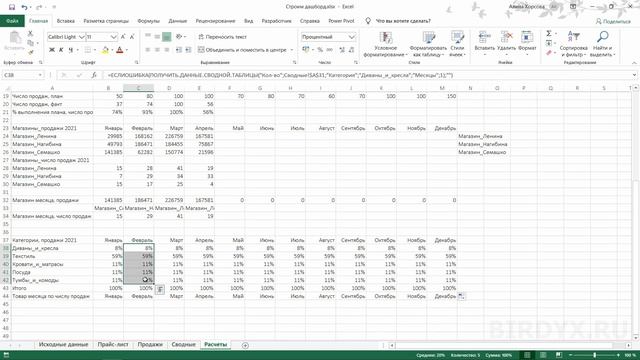Click the Поделиться (Share) button
This screenshot has width=640, height=360.
[613, 21]
